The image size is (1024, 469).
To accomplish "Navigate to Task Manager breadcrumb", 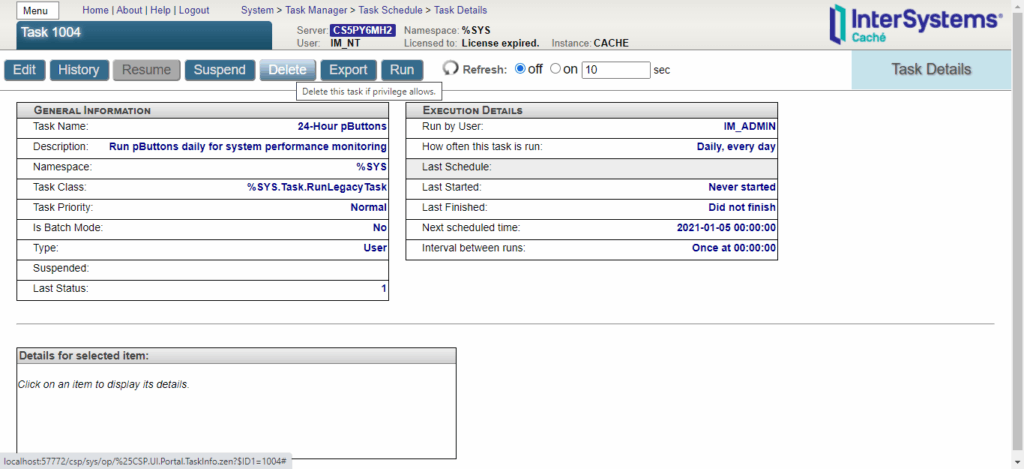I will (318, 10).
